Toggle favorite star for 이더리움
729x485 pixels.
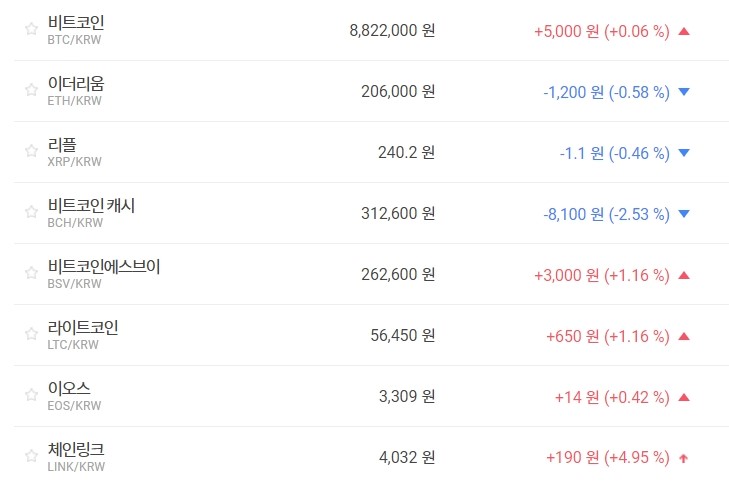(31, 91)
